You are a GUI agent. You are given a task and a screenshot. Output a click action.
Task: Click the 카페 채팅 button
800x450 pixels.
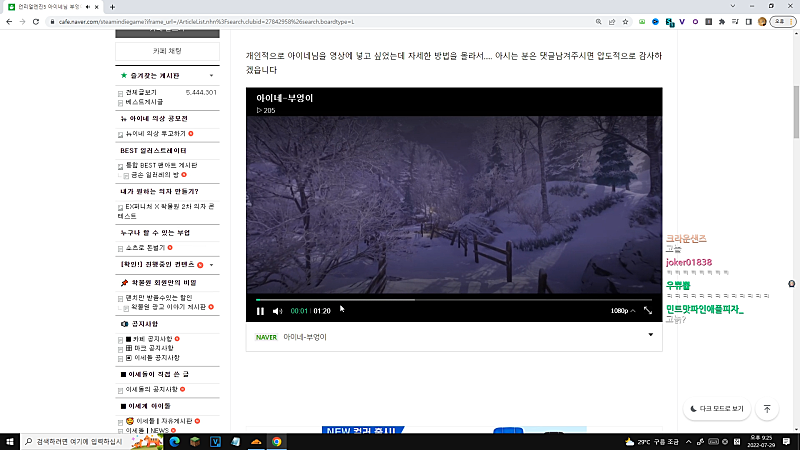[x=167, y=50]
